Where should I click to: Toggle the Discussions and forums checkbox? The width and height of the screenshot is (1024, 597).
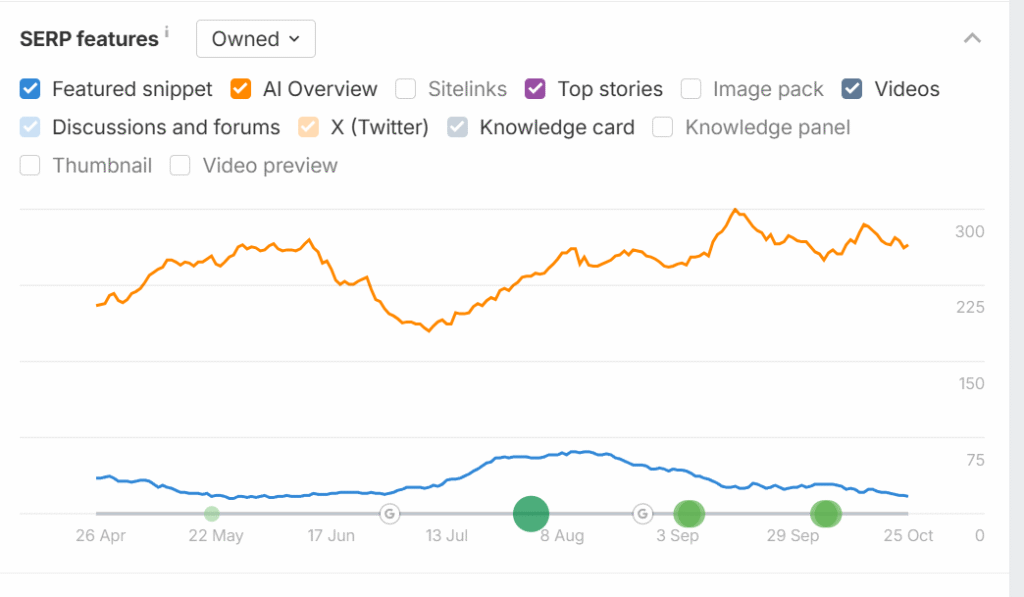[x=30, y=127]
